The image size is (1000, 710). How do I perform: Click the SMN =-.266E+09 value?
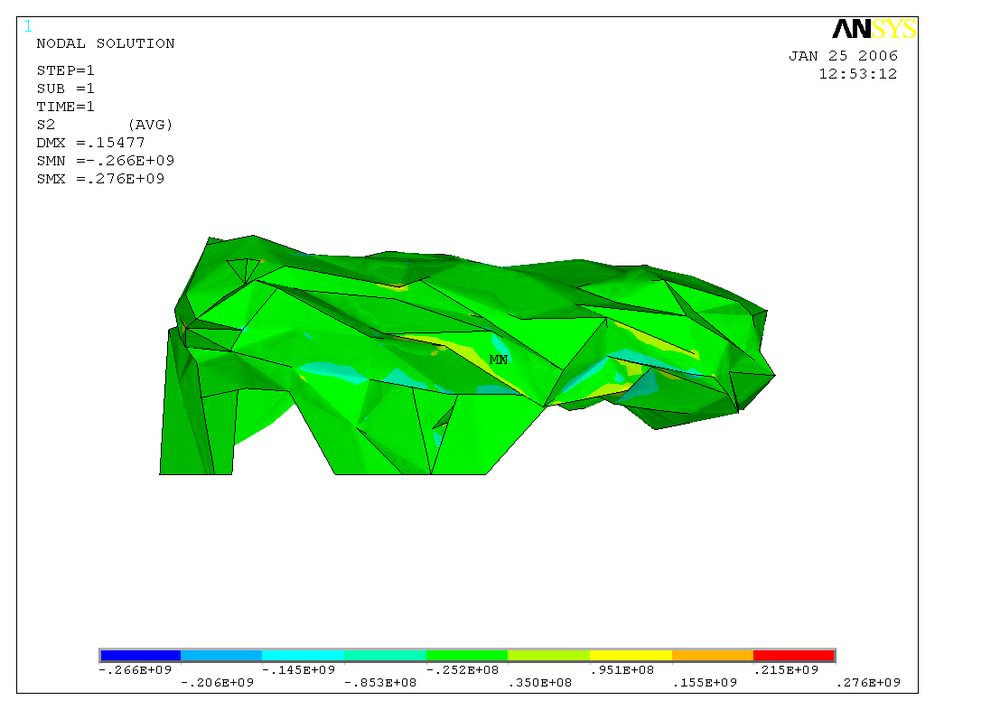coord(106,161)
